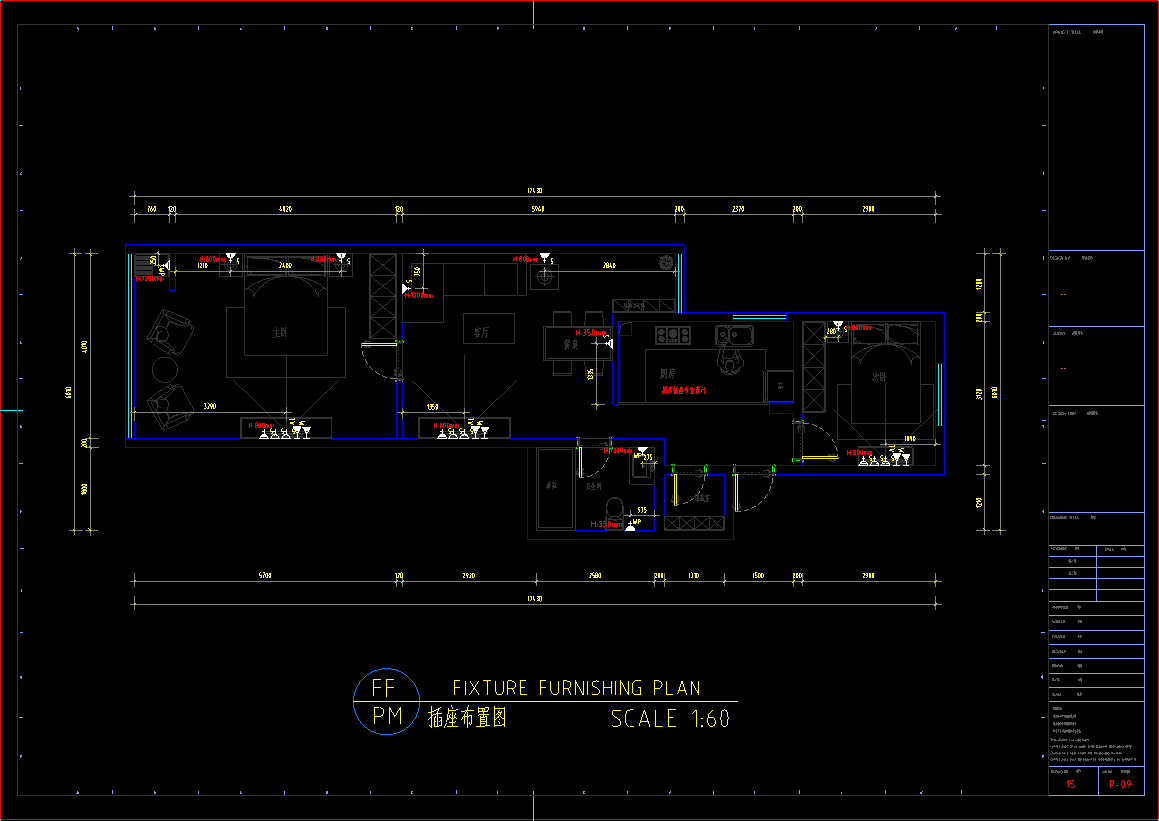This screenshot has width=1159, height=821.
Task: Select the living room coffee table
Action: [x=488, y=329]
